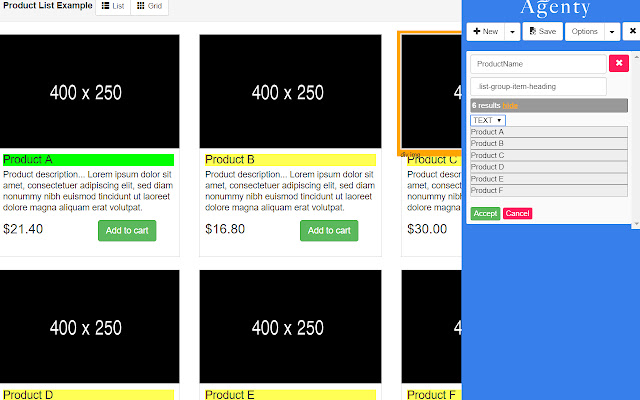Accept the selector
The height and width of the screenshot is (400, 640).
click(485, 213)
